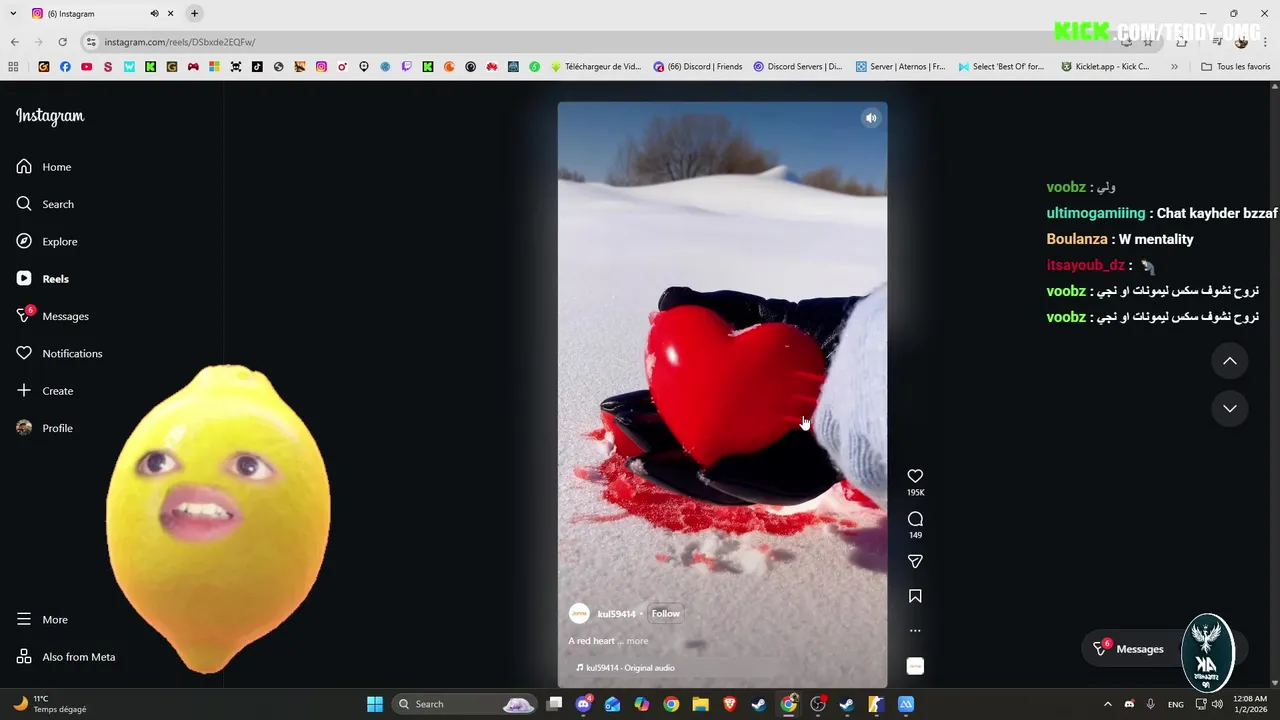Show overflow bookmarks chevron

(1174, 67)
